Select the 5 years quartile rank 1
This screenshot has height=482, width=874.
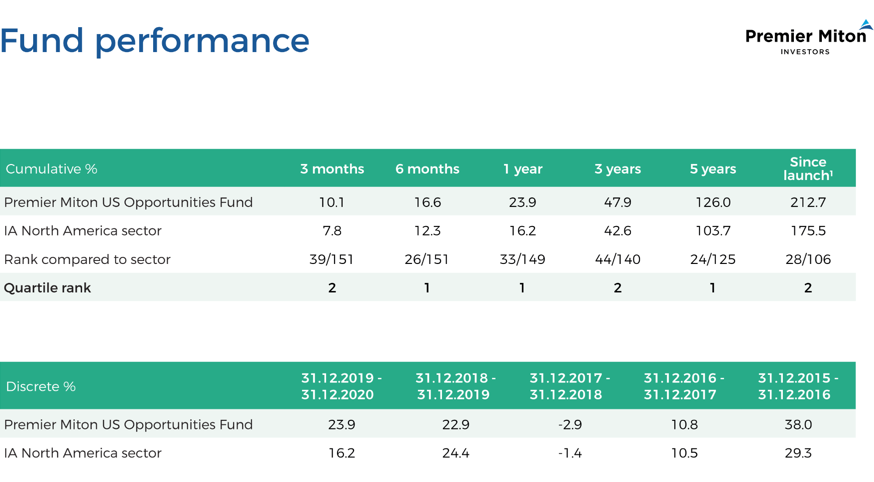point(712,288)
